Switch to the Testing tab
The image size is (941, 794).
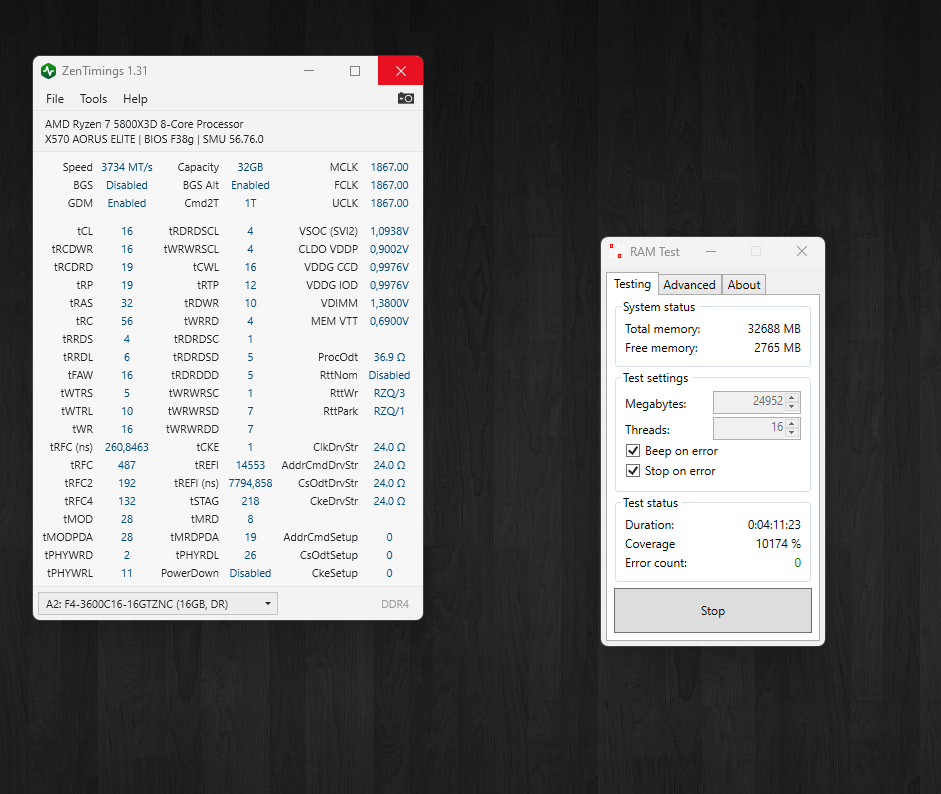(632, 284)
